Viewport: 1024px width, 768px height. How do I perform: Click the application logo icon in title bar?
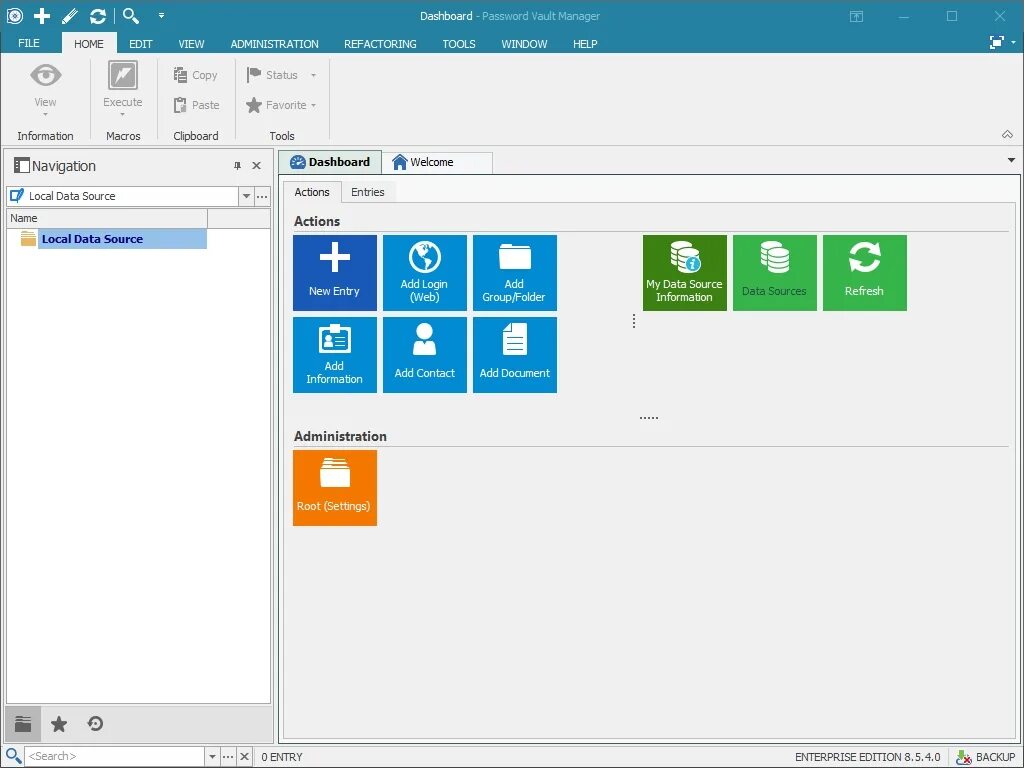pyautogui.click(x=14, y=16)
